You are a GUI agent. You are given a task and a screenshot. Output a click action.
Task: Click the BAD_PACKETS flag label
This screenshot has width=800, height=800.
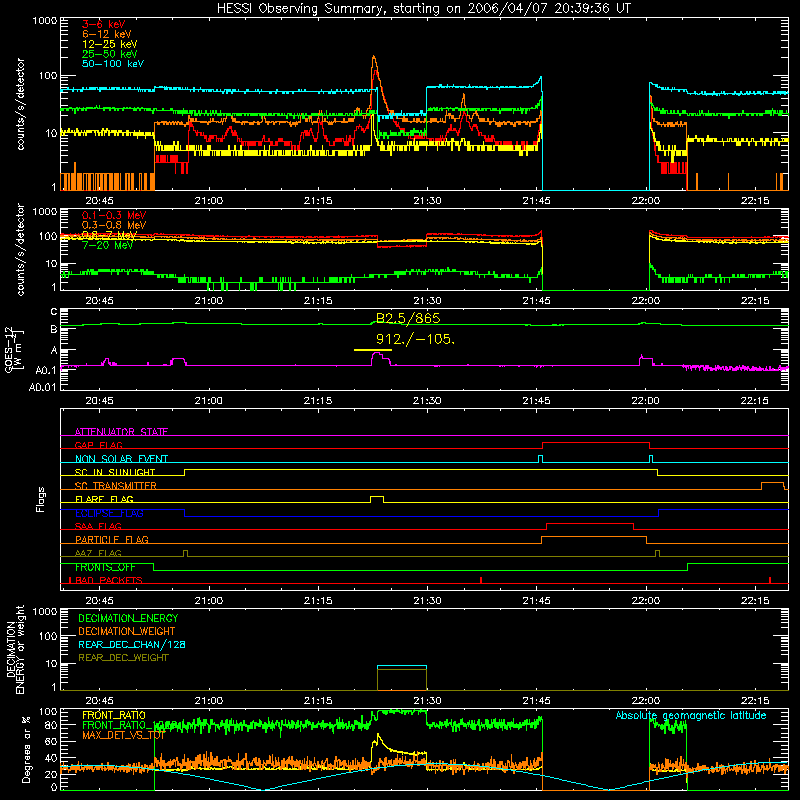point(109,580)
